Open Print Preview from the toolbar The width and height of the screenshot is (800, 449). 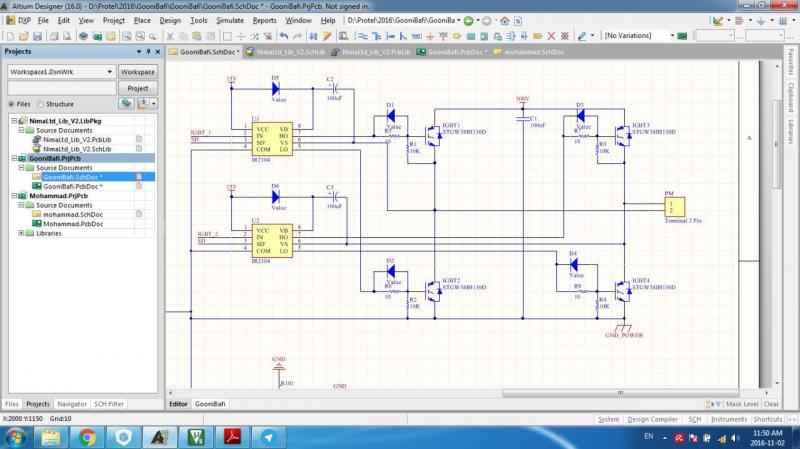coord(67,36)
